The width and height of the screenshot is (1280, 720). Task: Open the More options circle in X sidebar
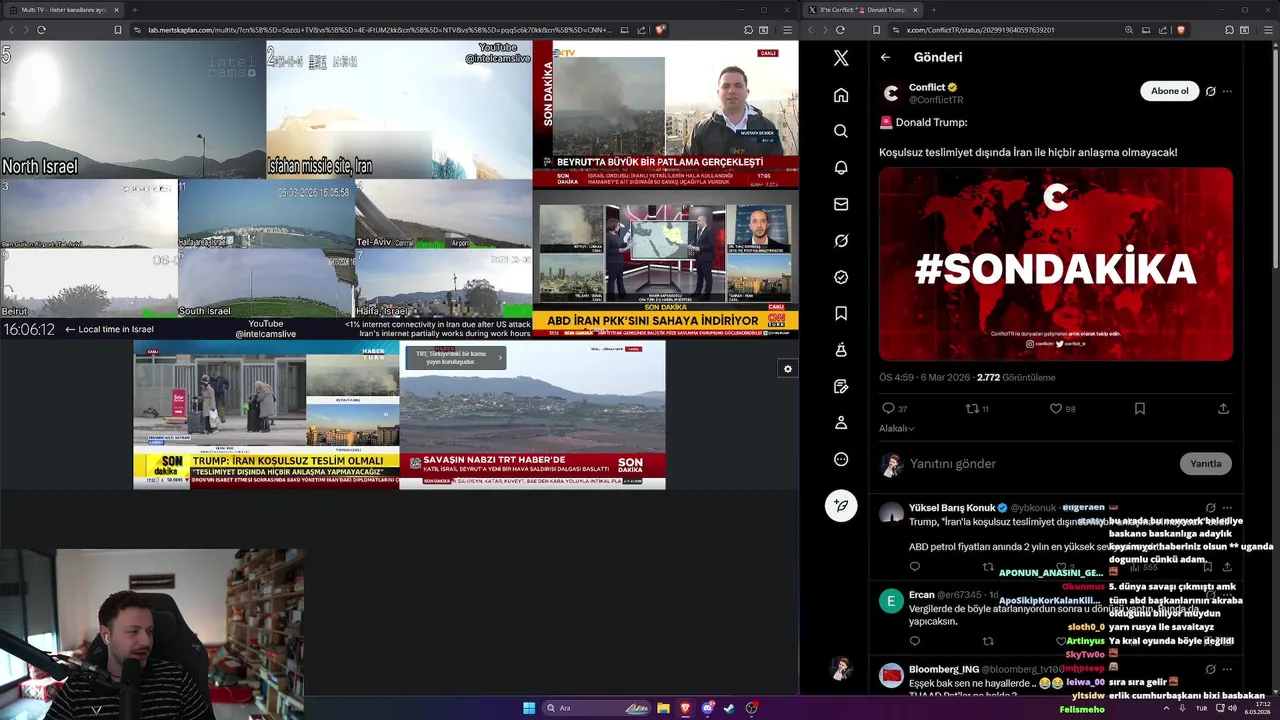point(841,459)
